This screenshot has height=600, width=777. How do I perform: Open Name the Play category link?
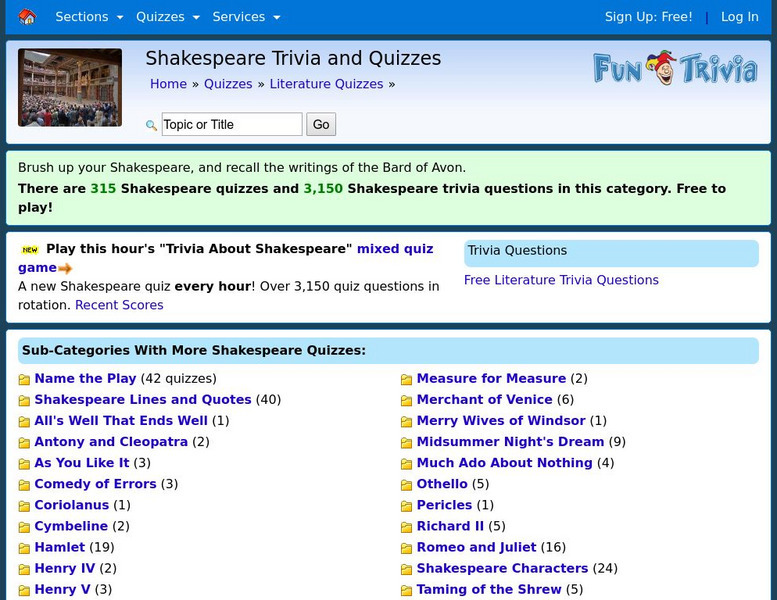85,379
